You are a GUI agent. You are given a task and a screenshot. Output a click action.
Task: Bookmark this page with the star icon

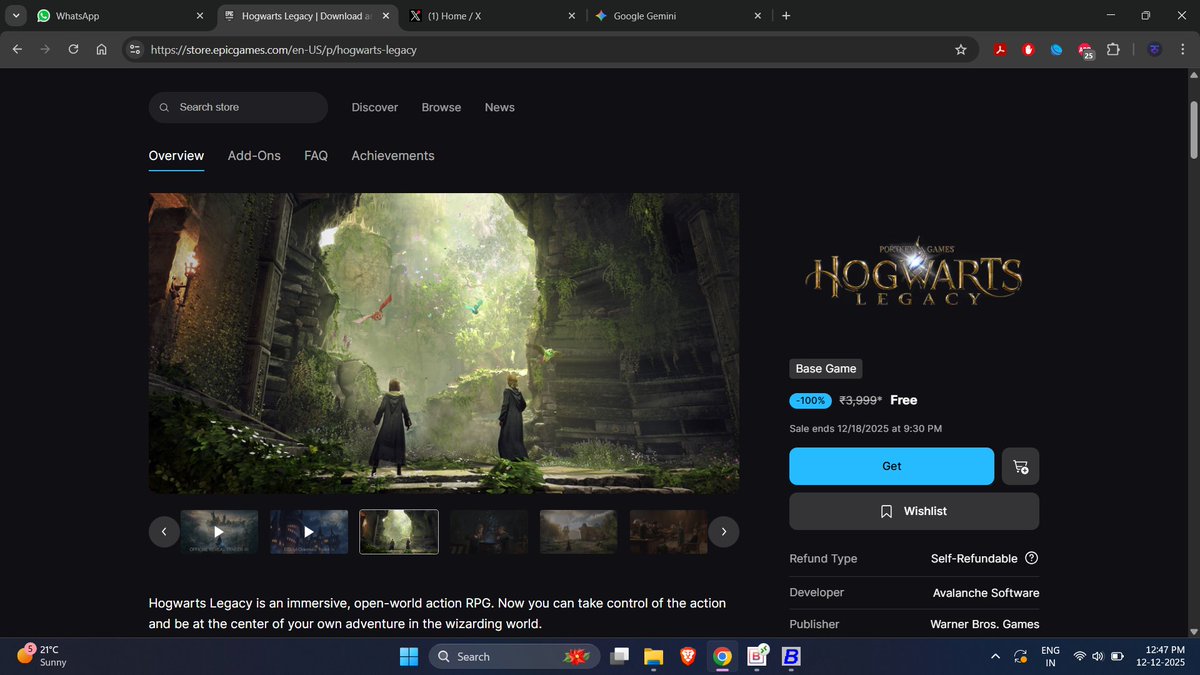coord(961,49)
